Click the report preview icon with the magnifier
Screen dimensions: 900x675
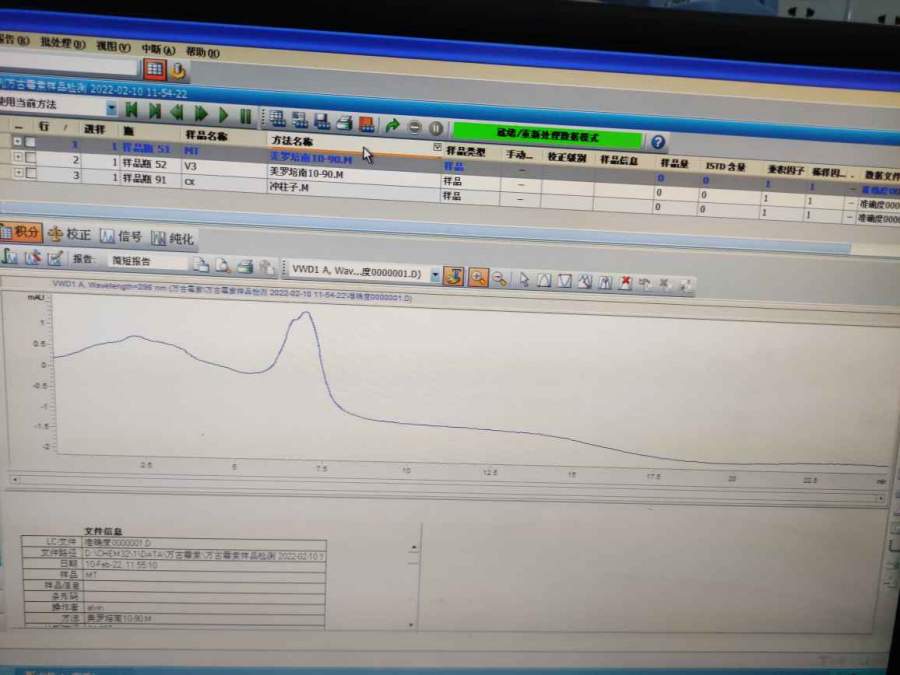pyautogui.click(x=222, y=266)
